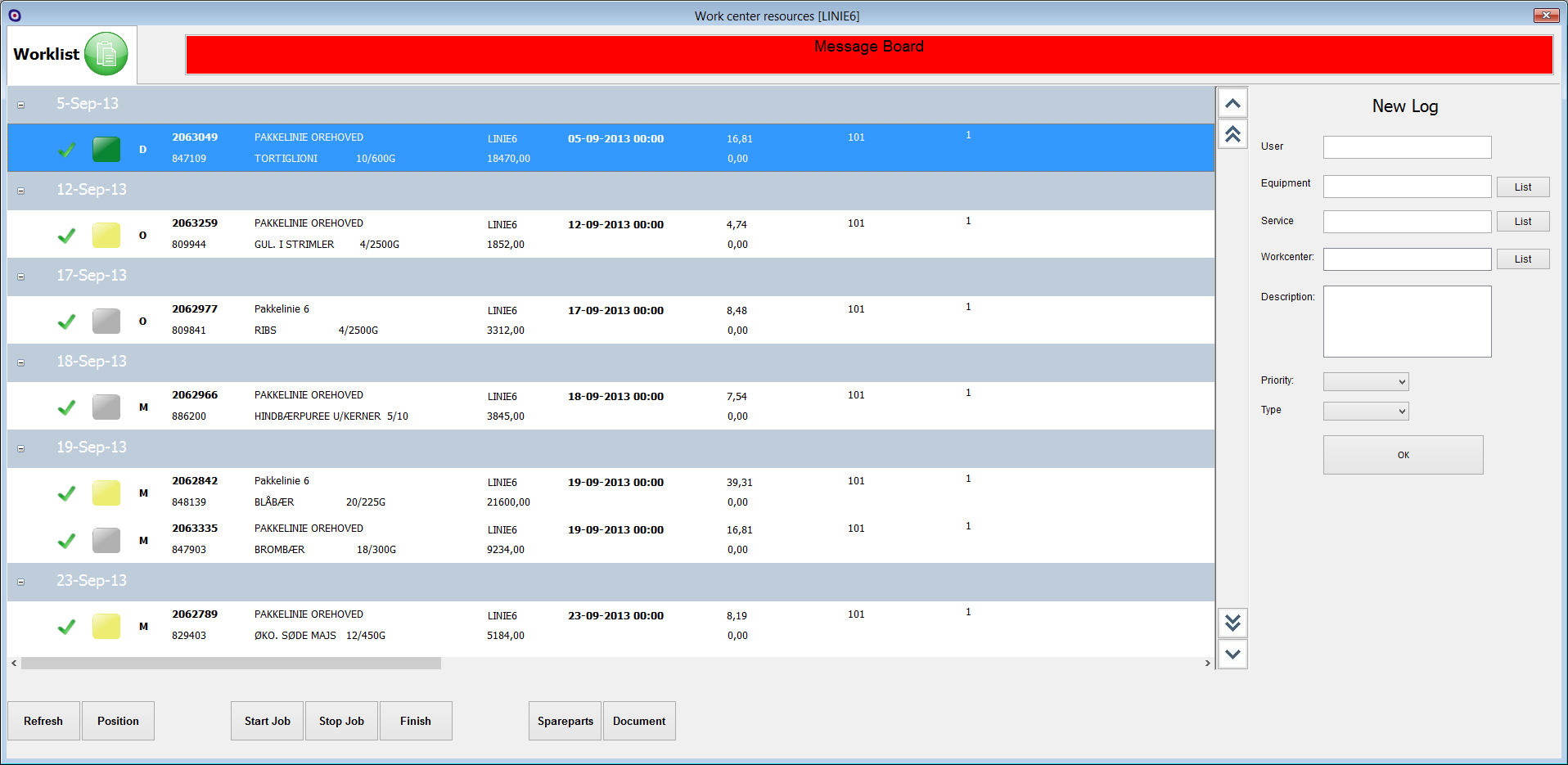
Task: Click the BLÅBÆR product text
Action: [274, 502]
